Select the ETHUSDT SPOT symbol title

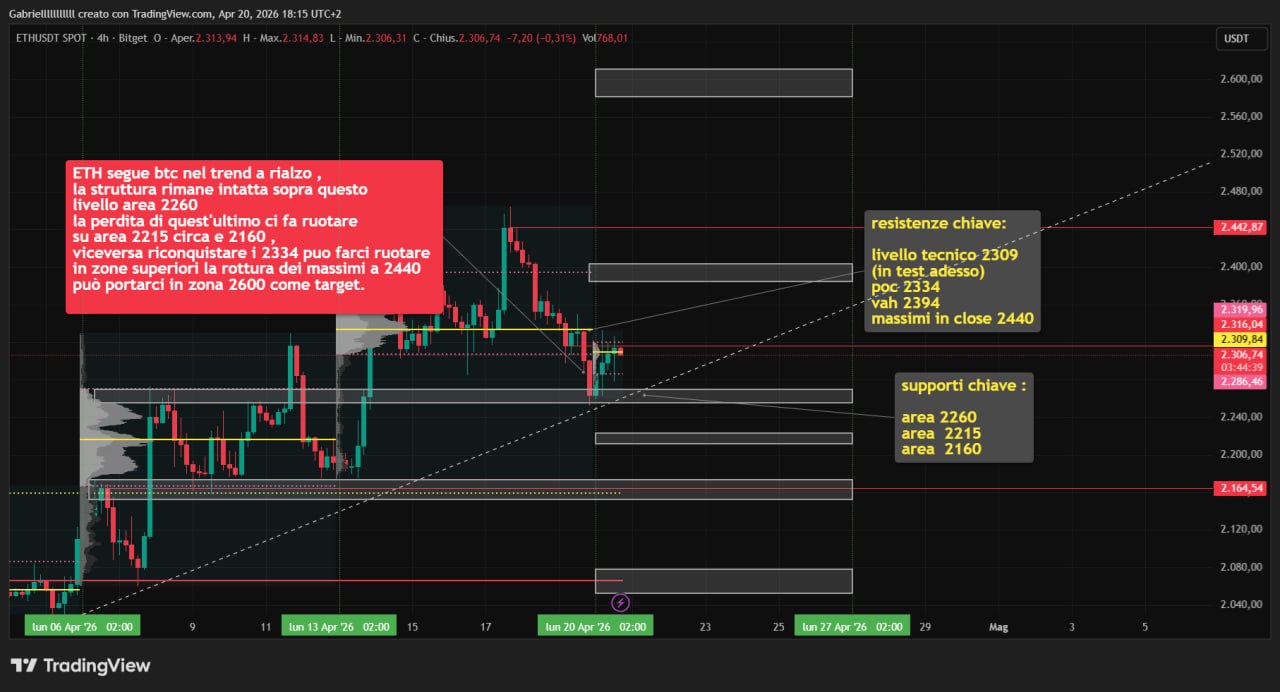(x=52, y=38)
